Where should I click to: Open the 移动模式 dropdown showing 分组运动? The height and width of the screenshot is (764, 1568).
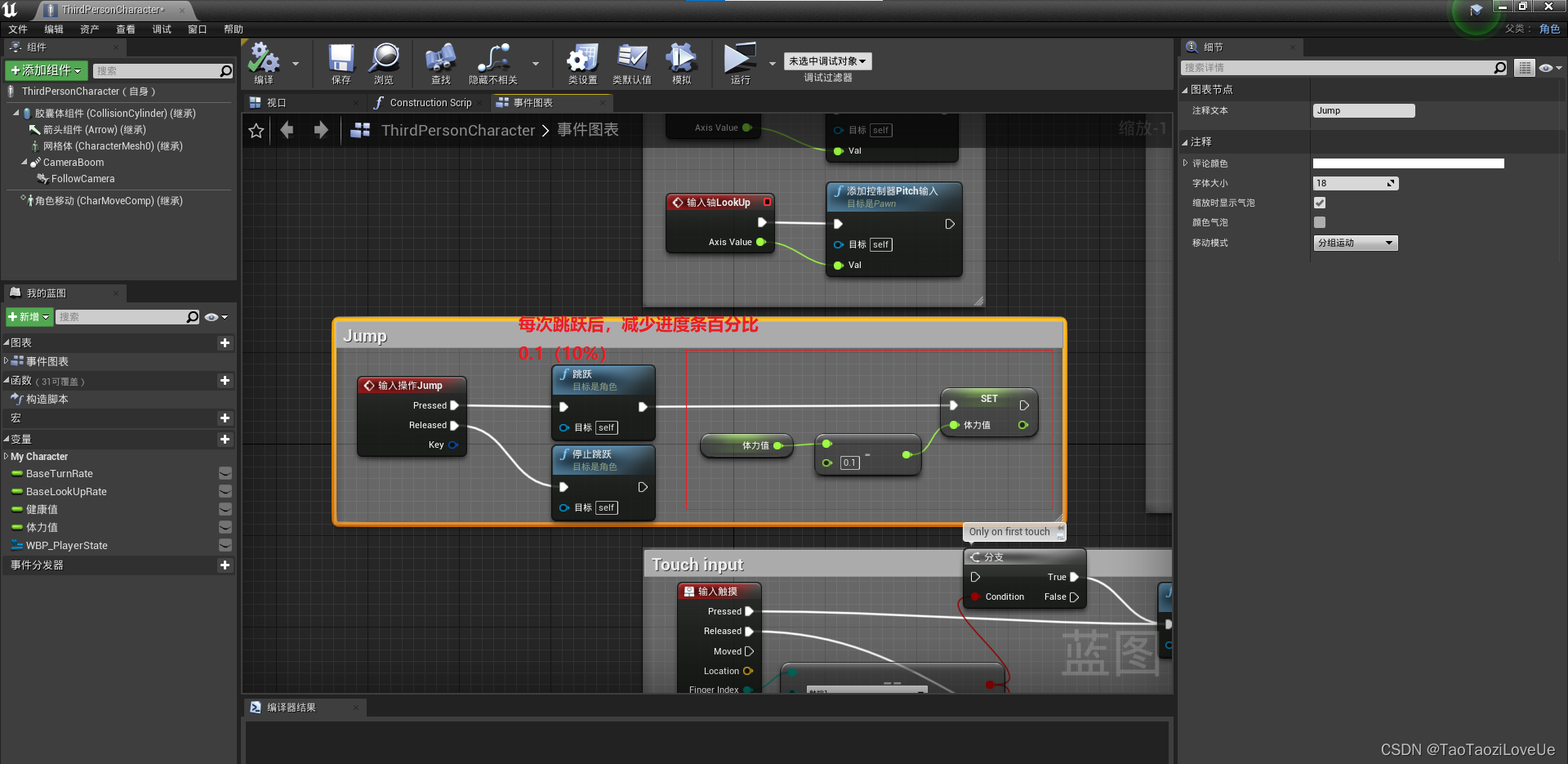[1355, 242]
